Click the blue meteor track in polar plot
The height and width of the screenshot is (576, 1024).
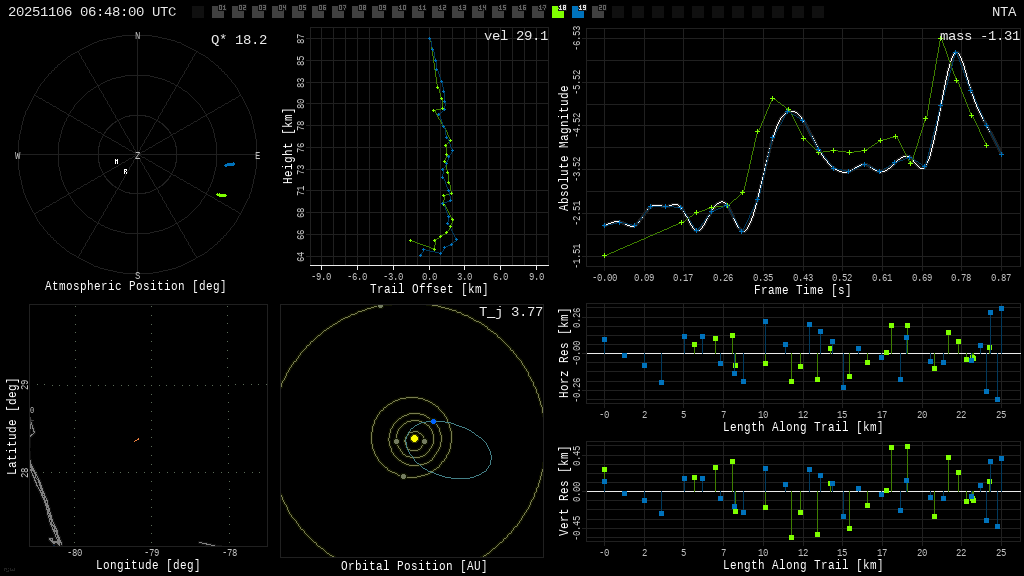click(x=230, y=164)
